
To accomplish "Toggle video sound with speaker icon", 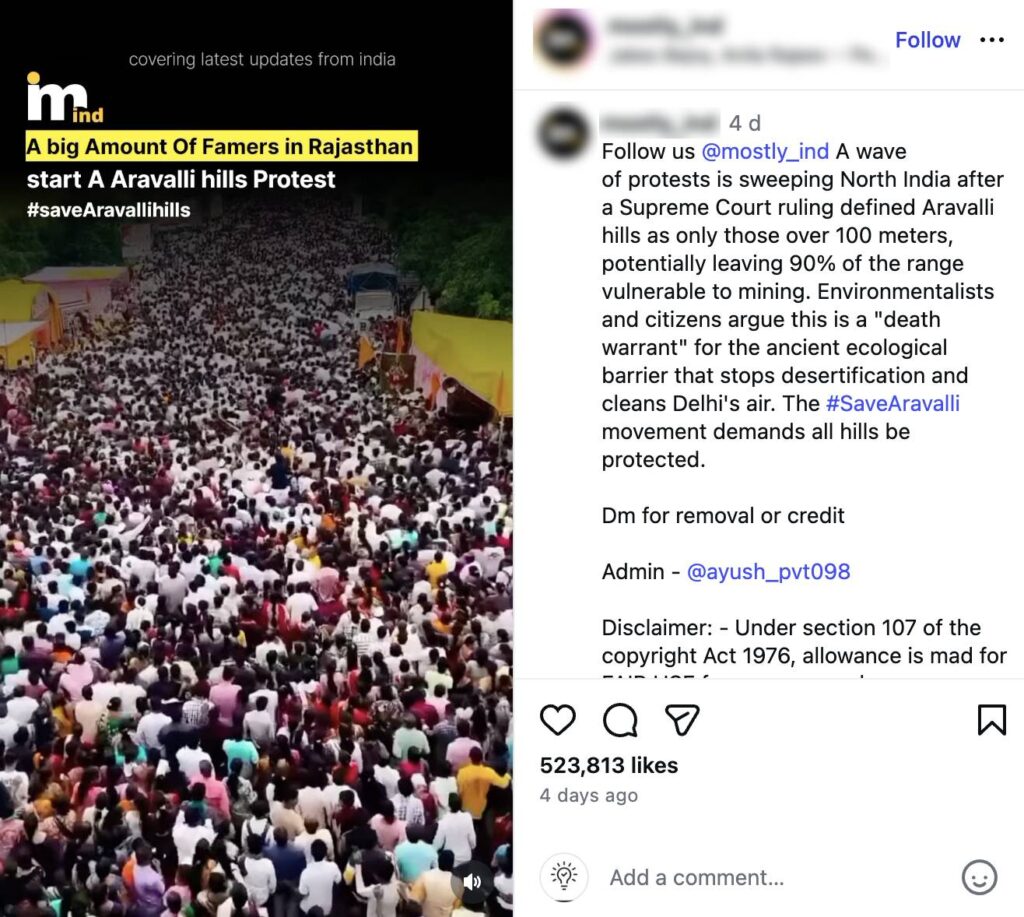I will (x=472, y=882).
